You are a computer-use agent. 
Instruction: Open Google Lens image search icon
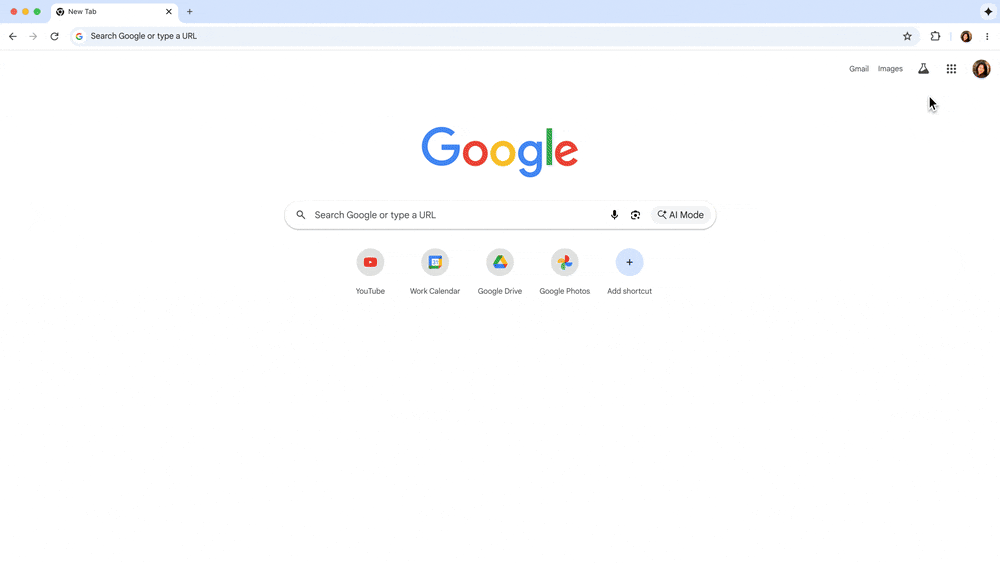point(635,215)
